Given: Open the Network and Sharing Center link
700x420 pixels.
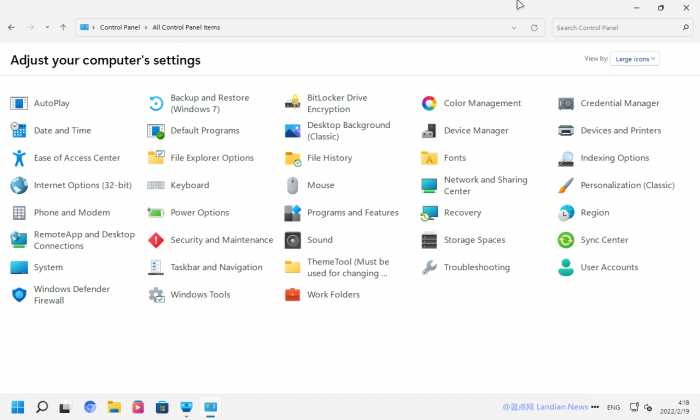Looking at the screenshot, I should pos(484,185).
